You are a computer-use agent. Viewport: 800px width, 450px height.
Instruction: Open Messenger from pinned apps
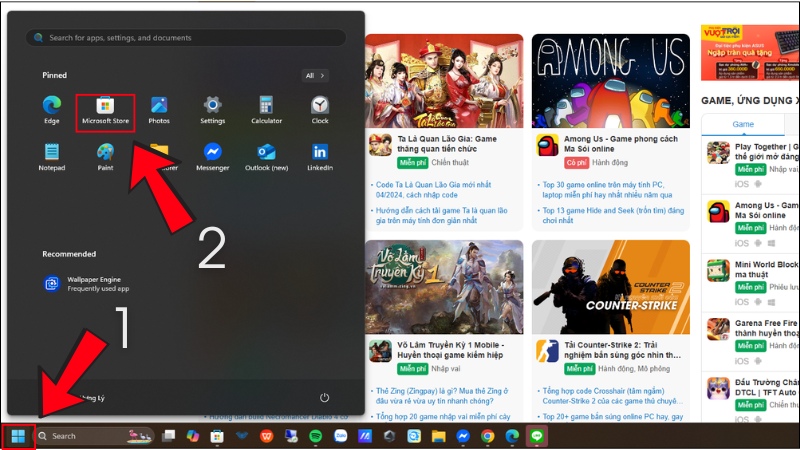point(212,156)
